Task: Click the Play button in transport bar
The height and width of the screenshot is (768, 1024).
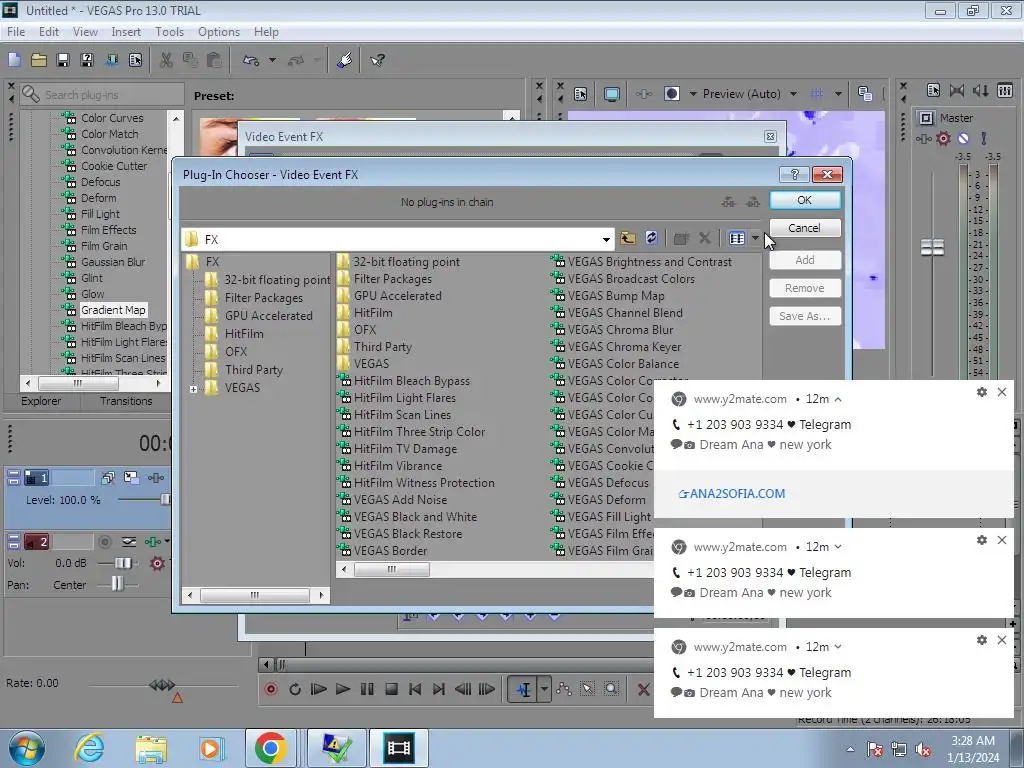Action: pos(342,689)
